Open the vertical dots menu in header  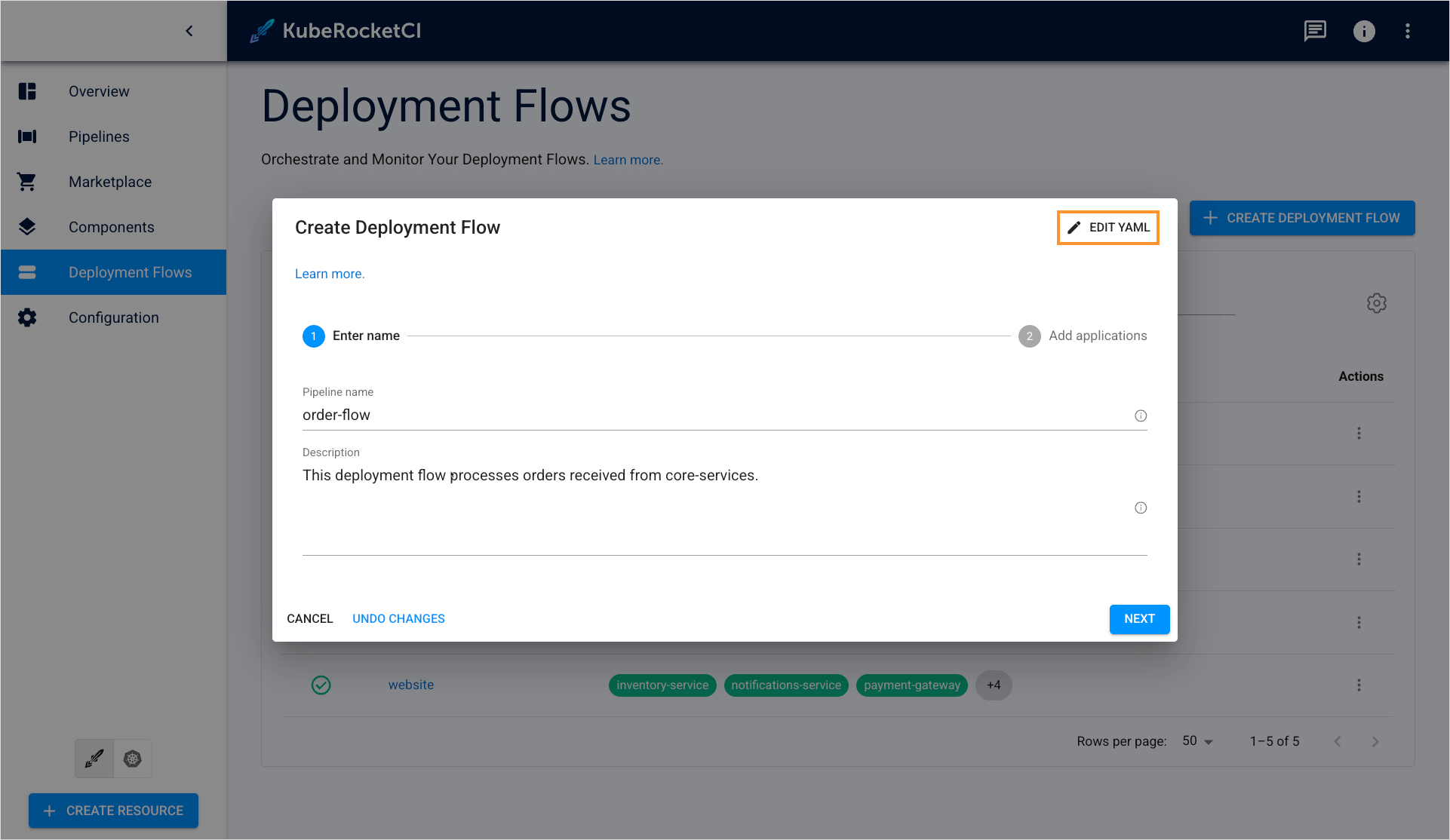tap(1407, 31)
